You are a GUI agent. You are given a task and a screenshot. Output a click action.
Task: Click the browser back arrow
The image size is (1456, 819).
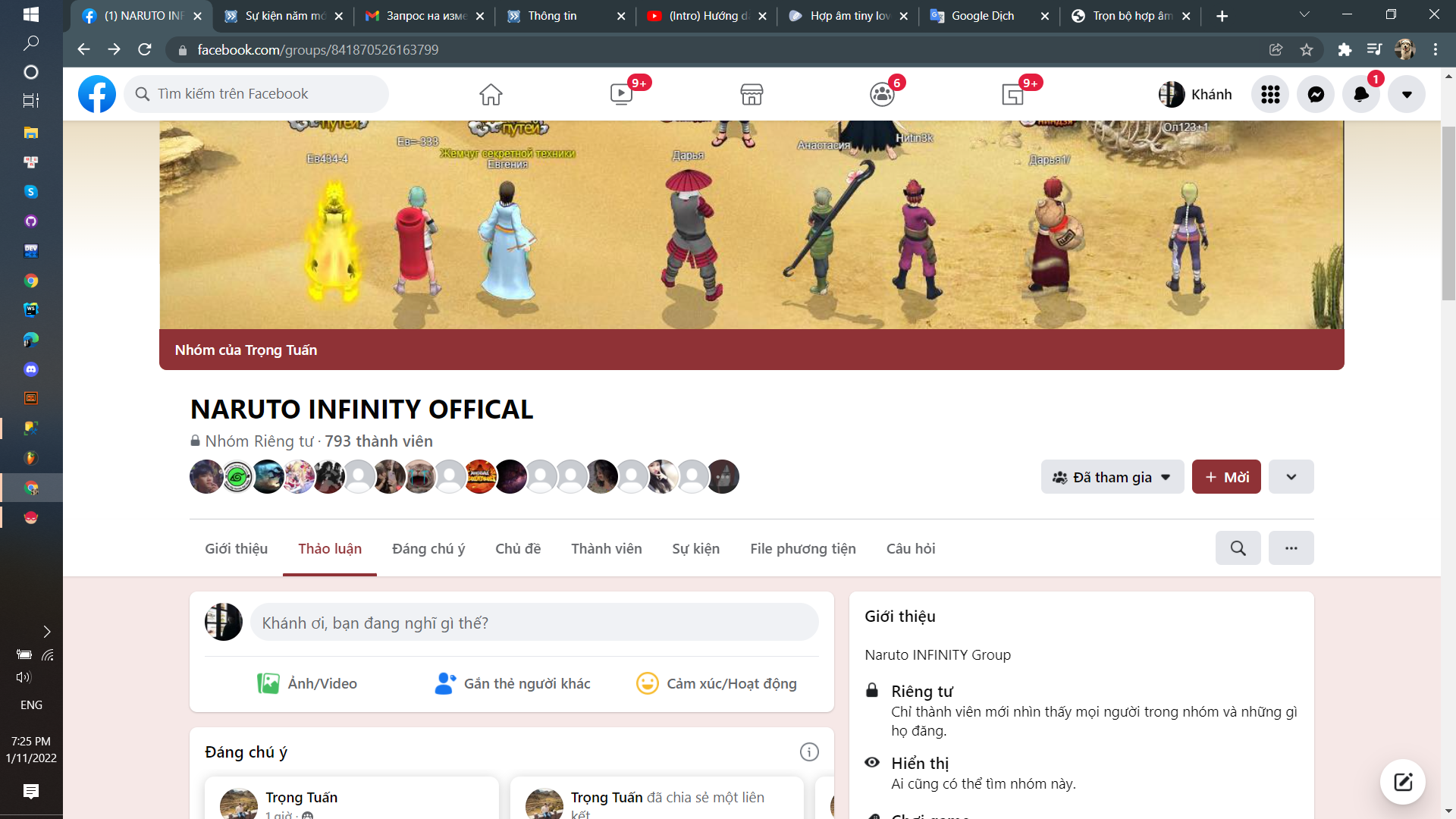[x=83, y=49]
